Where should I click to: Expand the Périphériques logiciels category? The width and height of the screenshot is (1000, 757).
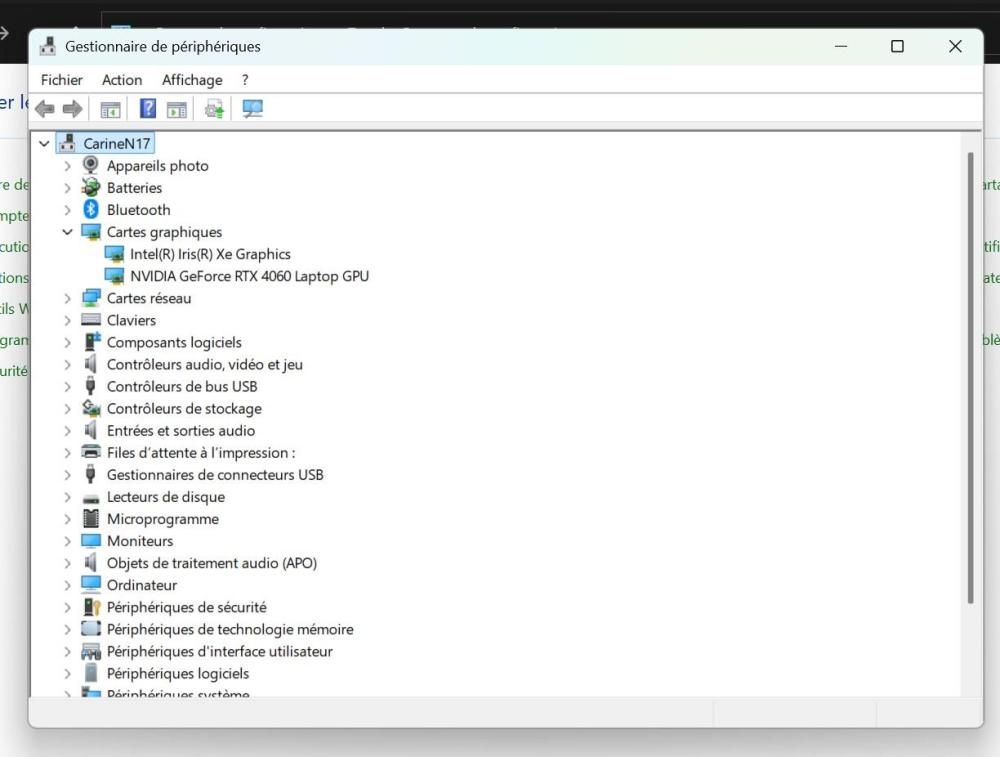tap(68, 673)
